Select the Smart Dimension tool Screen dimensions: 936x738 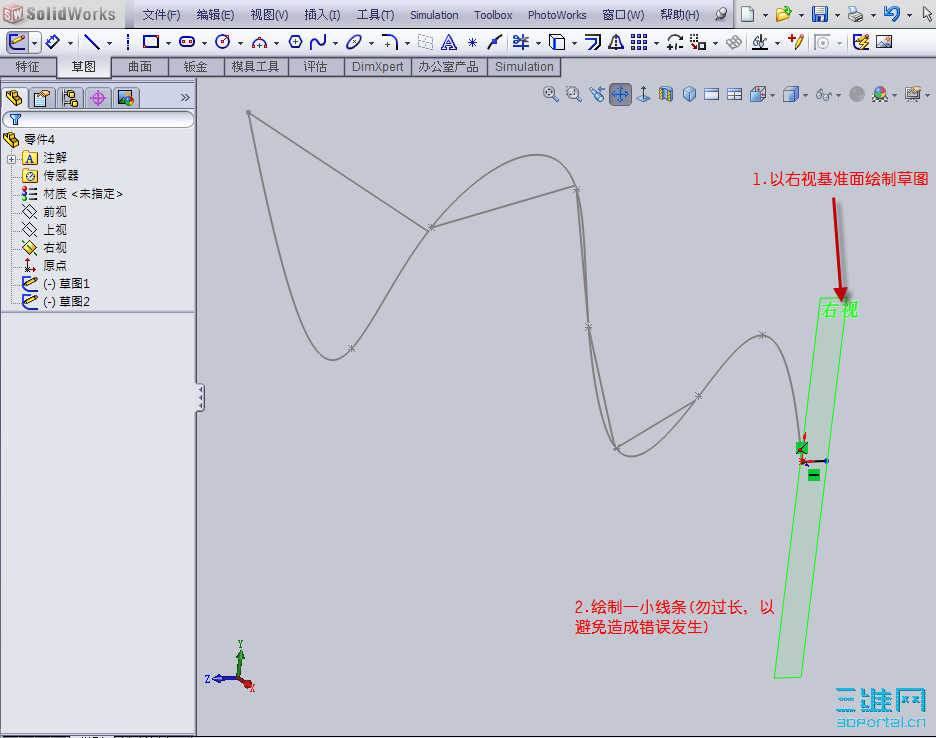coord(53,42)
